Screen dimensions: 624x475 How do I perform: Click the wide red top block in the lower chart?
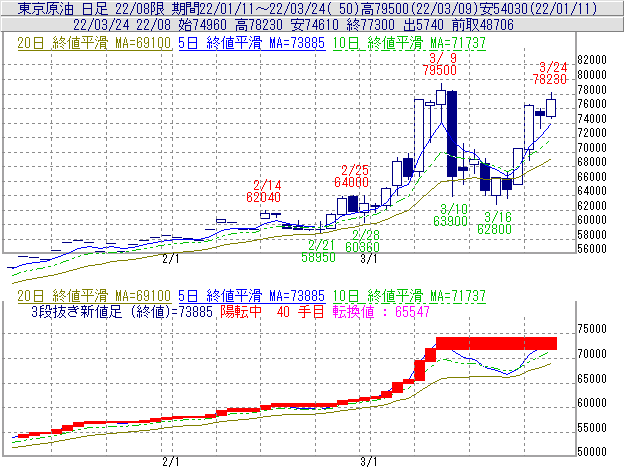tap(496, 343)
